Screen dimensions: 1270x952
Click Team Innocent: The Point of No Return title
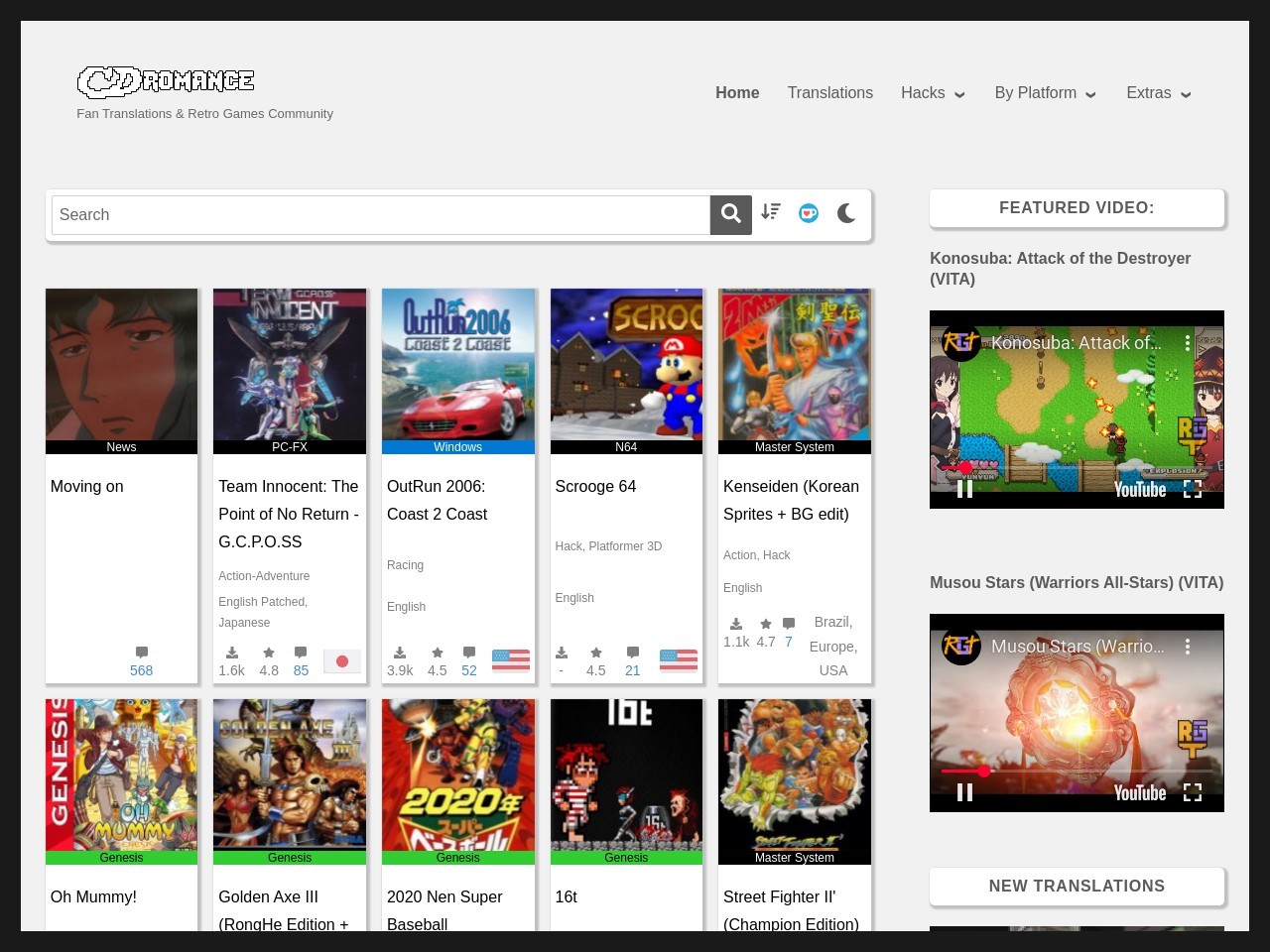tap(289, 514)
